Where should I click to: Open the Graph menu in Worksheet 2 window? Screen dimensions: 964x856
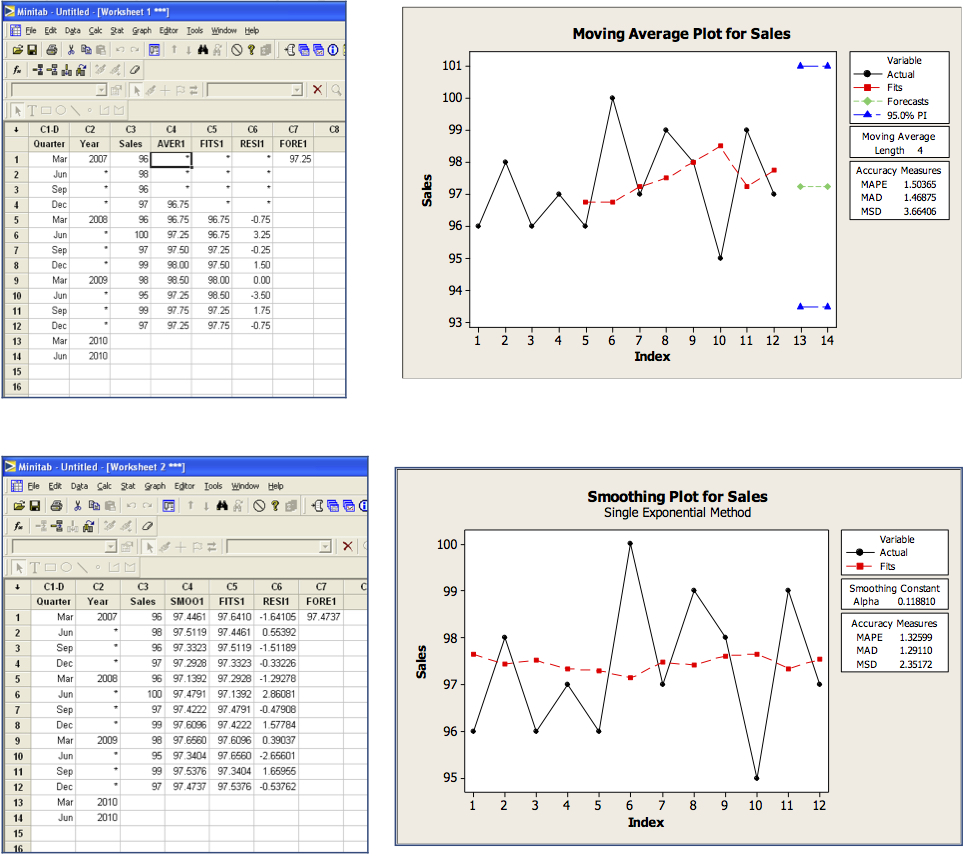[x=156, y=486]
